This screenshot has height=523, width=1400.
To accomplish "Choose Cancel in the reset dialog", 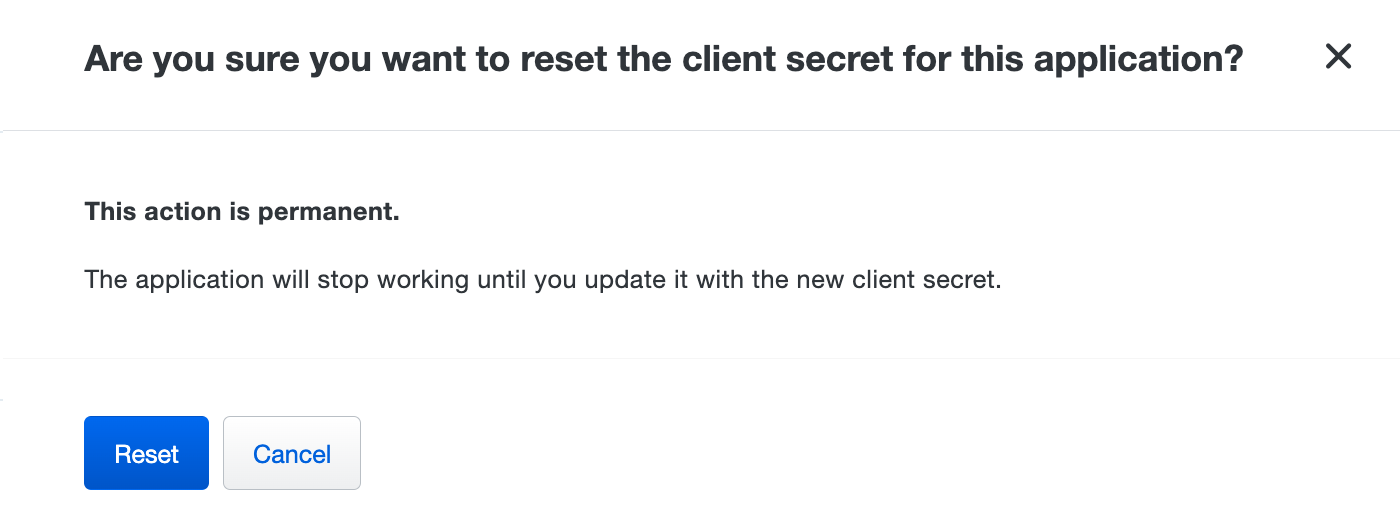I will coord(291,453).
